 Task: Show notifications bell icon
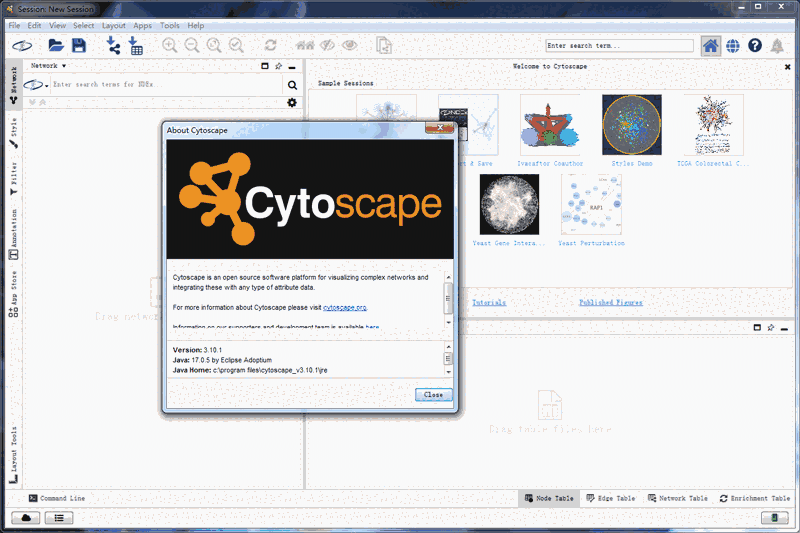click(x=777, y=46)
